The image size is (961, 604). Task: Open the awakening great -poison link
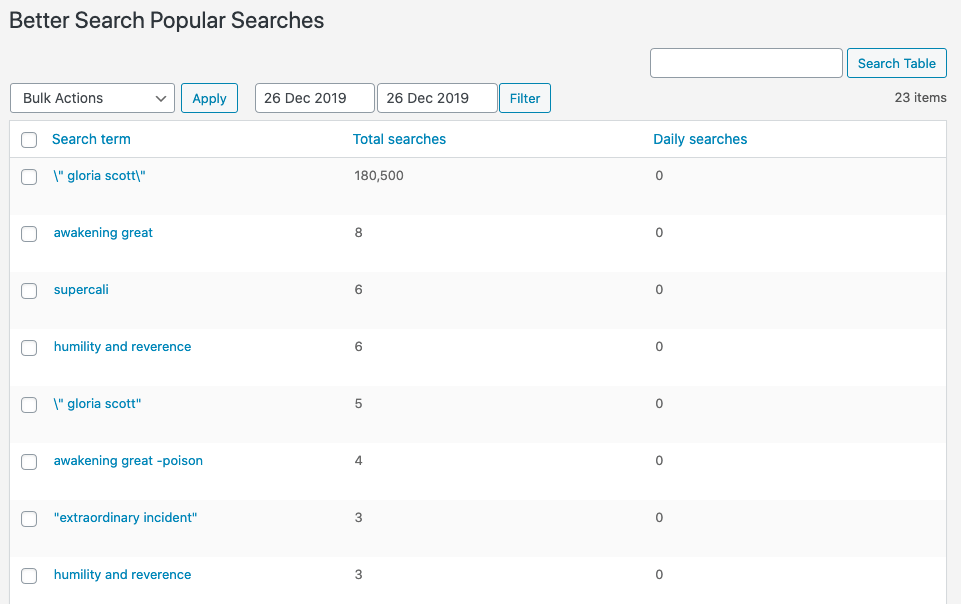(128, 461)
